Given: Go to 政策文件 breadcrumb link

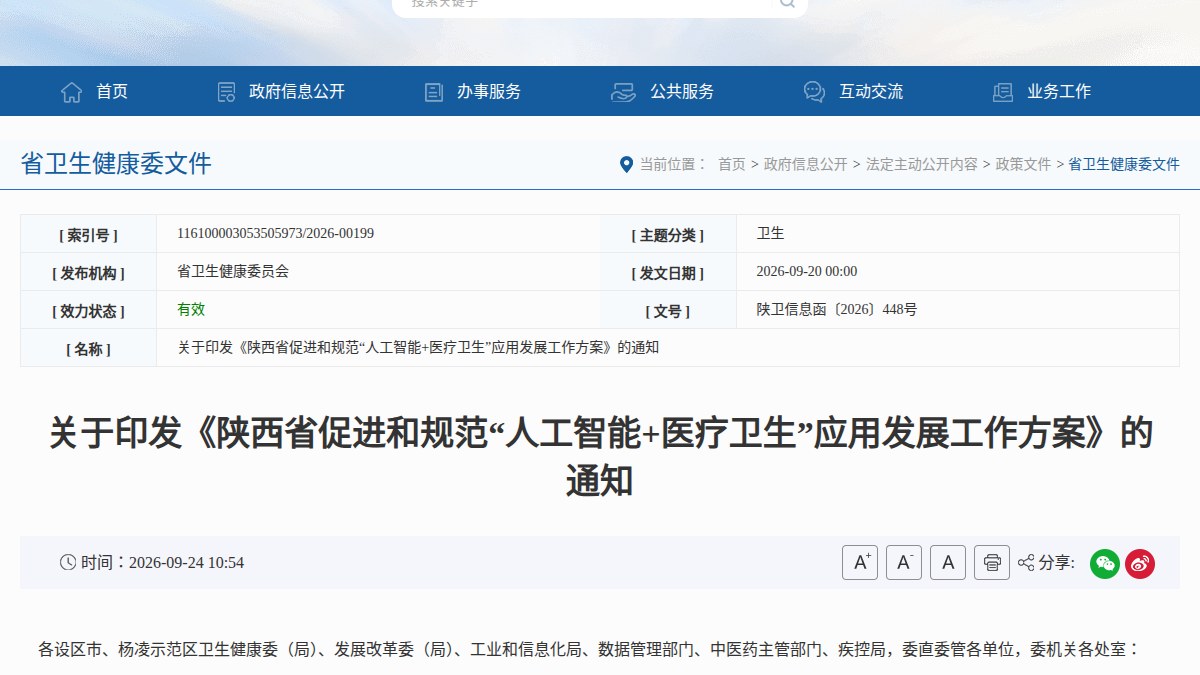Looking at the screenshot, I should (x=1024, y=164).
